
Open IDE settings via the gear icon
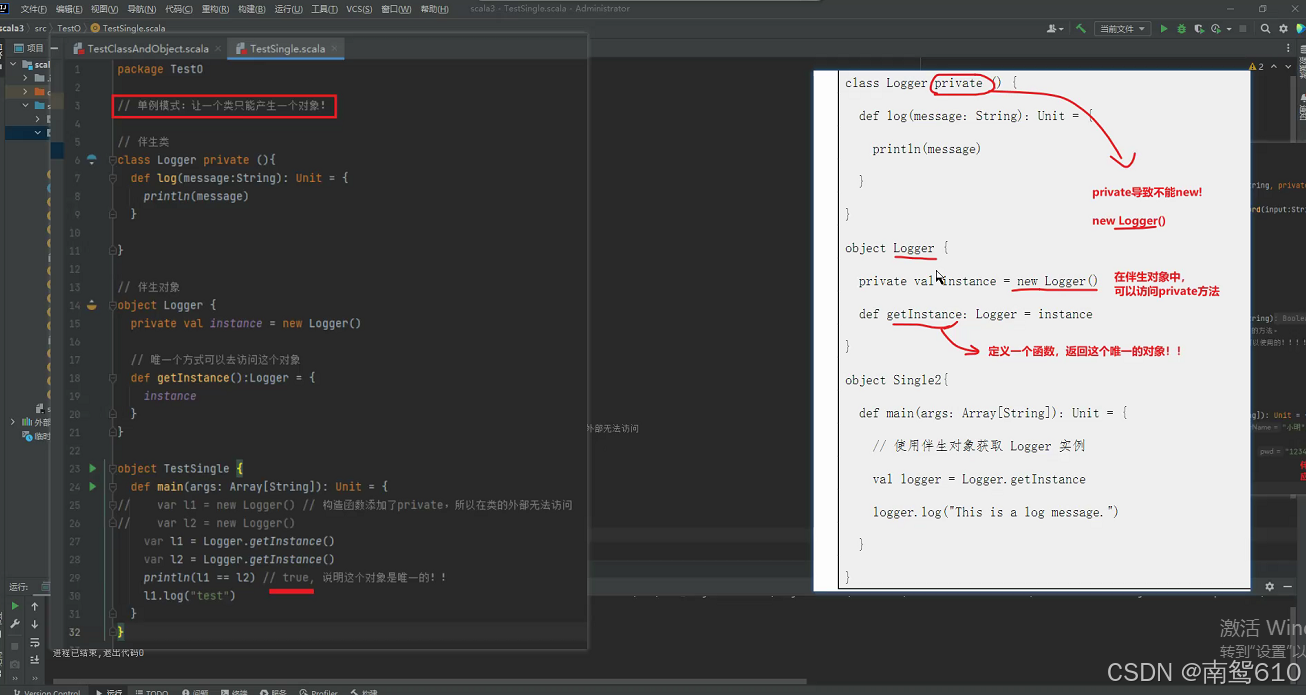pos(1283,29)
